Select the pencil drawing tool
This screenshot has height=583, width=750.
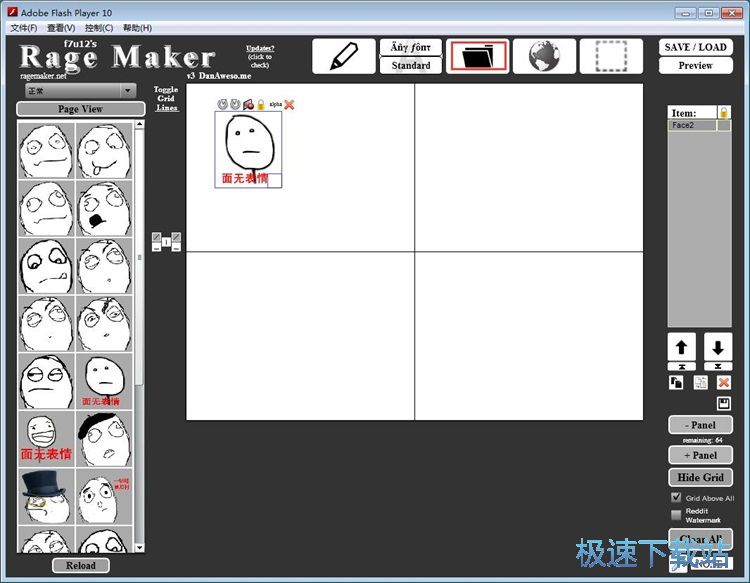click(344, 56)
